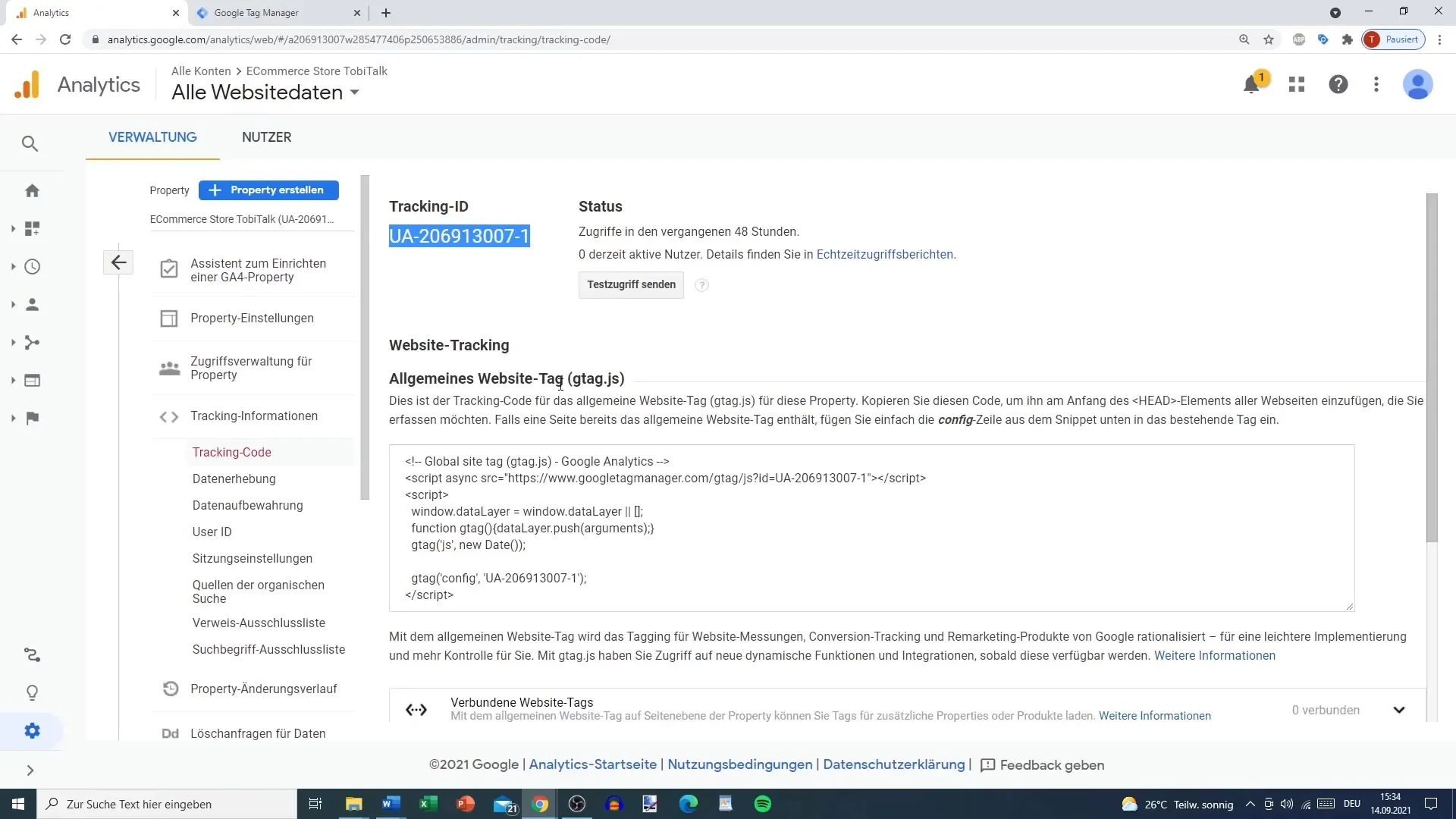Image resolution: width=1456 pixels, height=819 pixels.
Task: Open the Analytics-Startseite footer link
Action: [x=593, y=764]
